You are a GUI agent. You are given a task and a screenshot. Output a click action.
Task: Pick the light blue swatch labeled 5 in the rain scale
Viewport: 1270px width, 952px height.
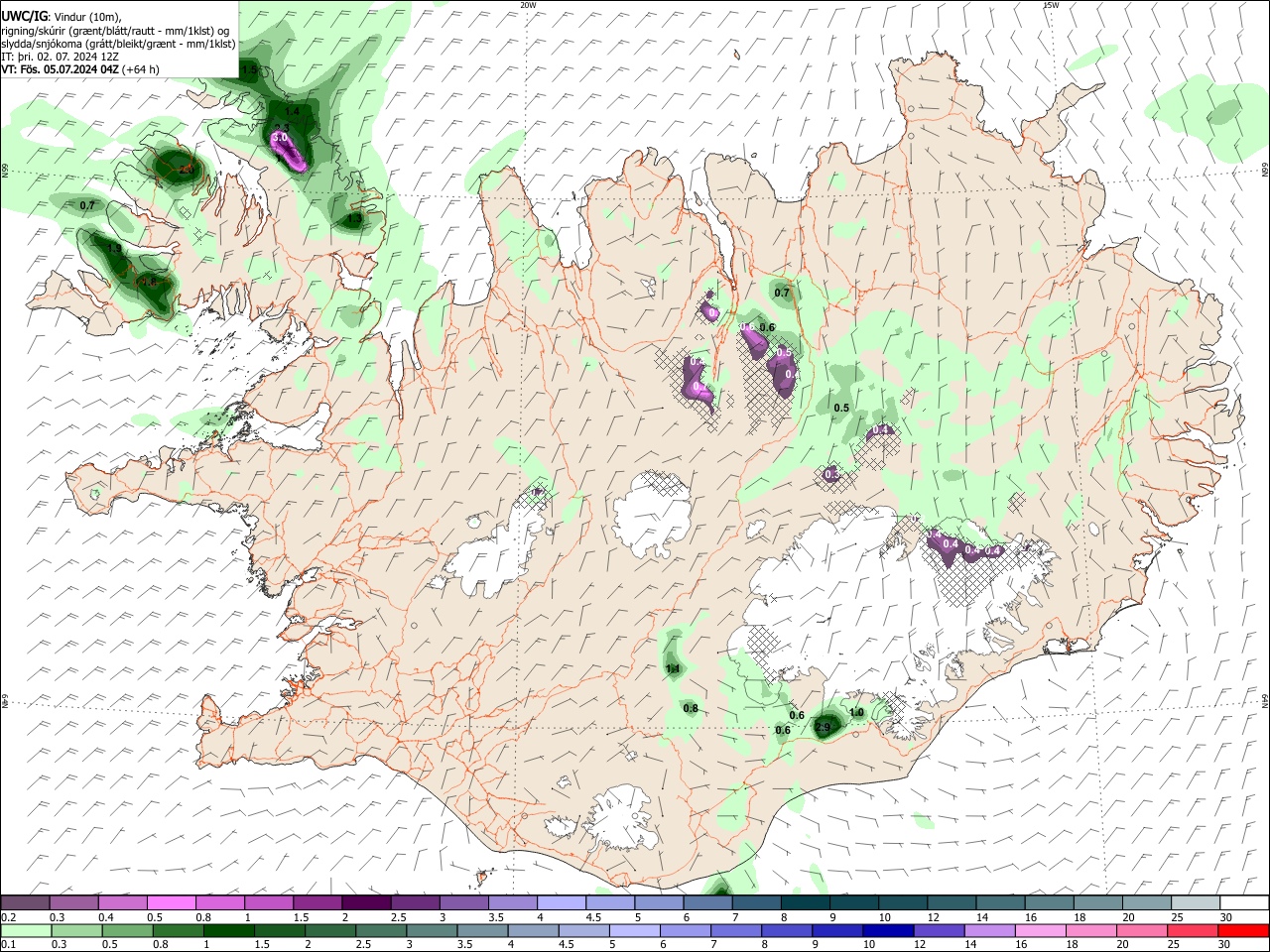click(x=633, y=931)
